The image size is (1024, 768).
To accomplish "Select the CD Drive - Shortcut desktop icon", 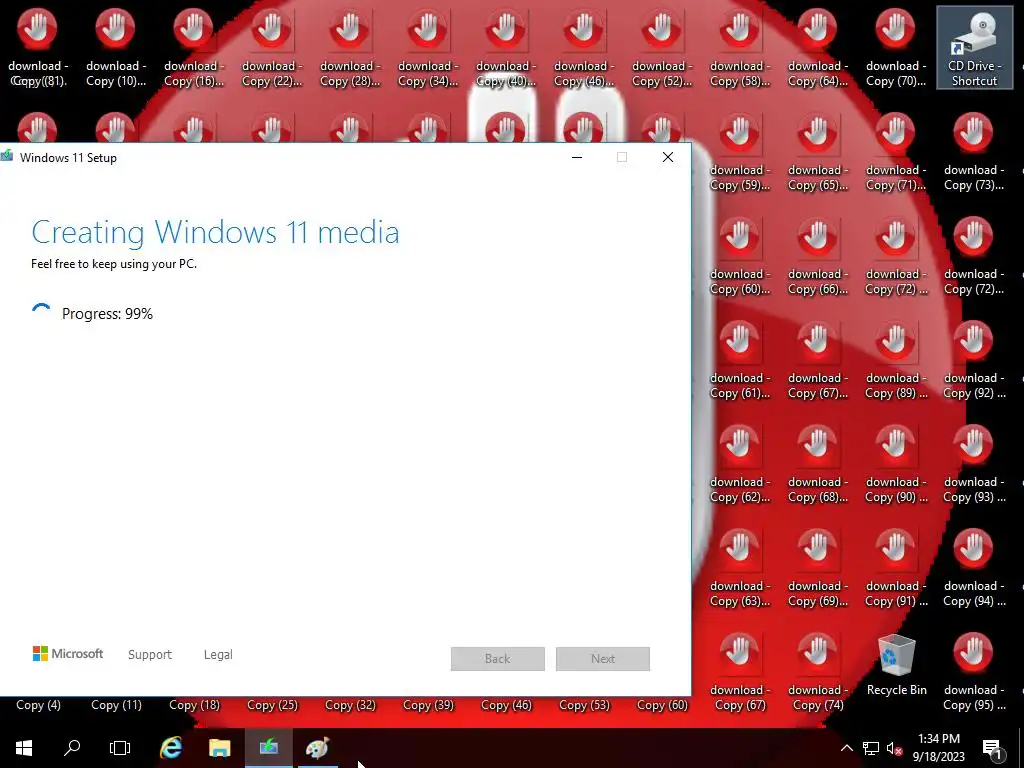I will tap(974, 48).
